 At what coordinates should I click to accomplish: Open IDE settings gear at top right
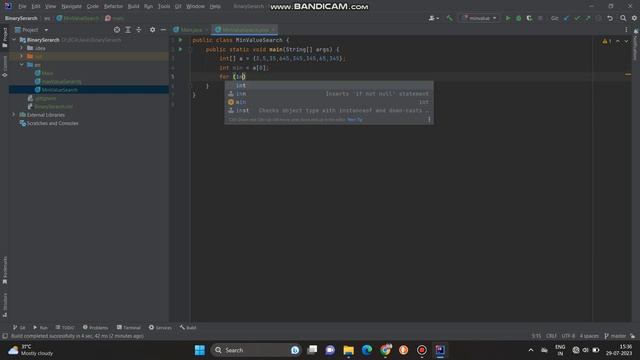(x=634, y=18)
